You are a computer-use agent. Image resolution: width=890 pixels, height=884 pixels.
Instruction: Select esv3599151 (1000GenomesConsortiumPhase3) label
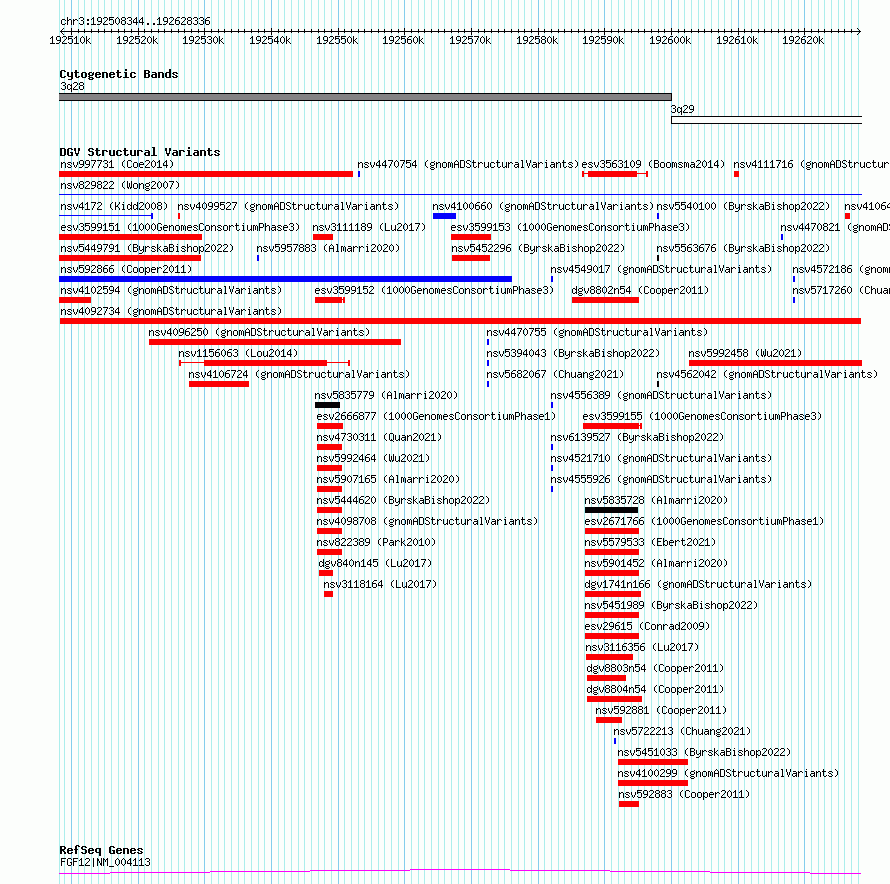pos(179,227)
